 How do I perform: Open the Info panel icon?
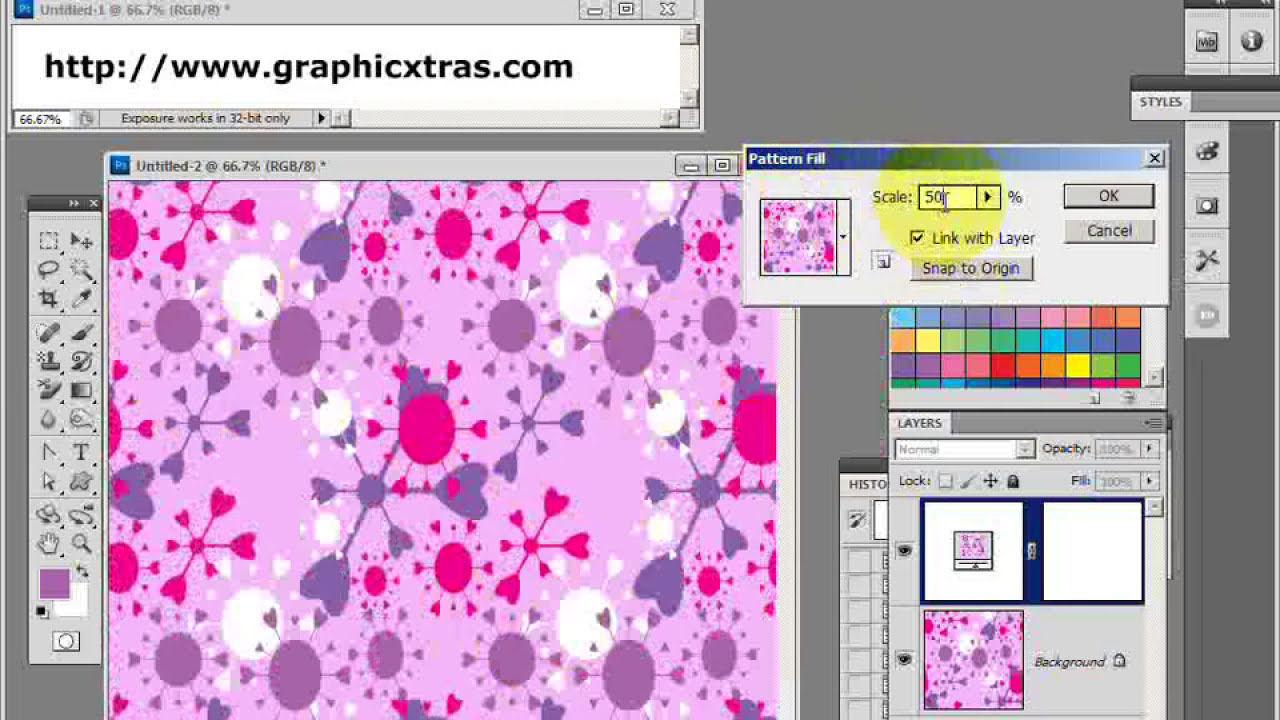tap(1252, 42)
